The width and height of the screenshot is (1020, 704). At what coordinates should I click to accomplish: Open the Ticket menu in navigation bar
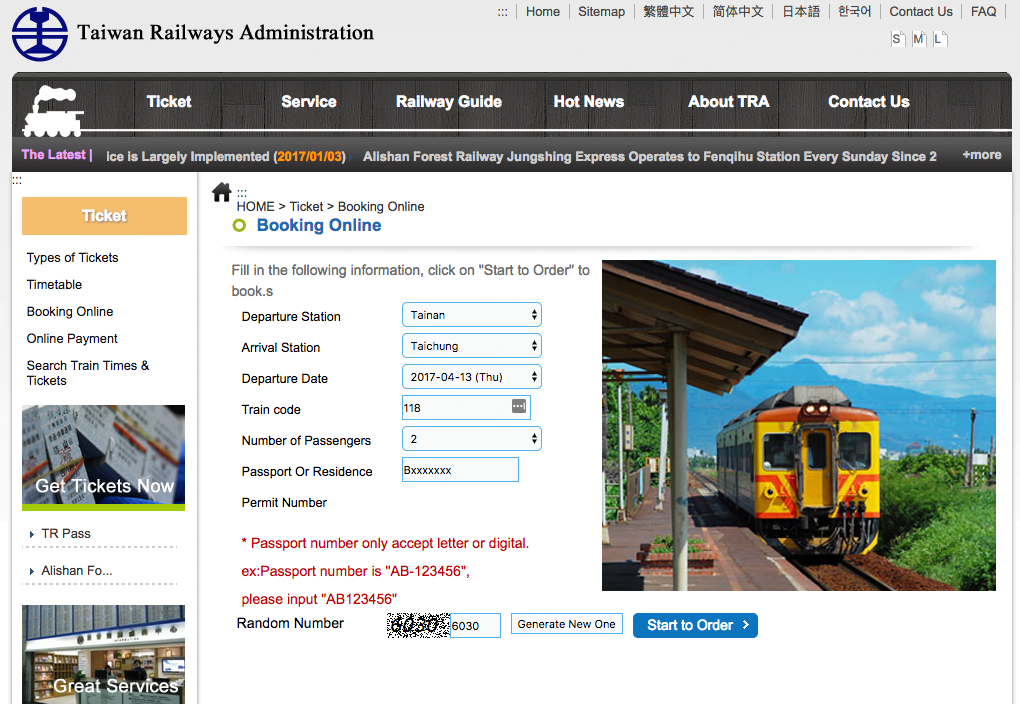(x=169, y=102)
